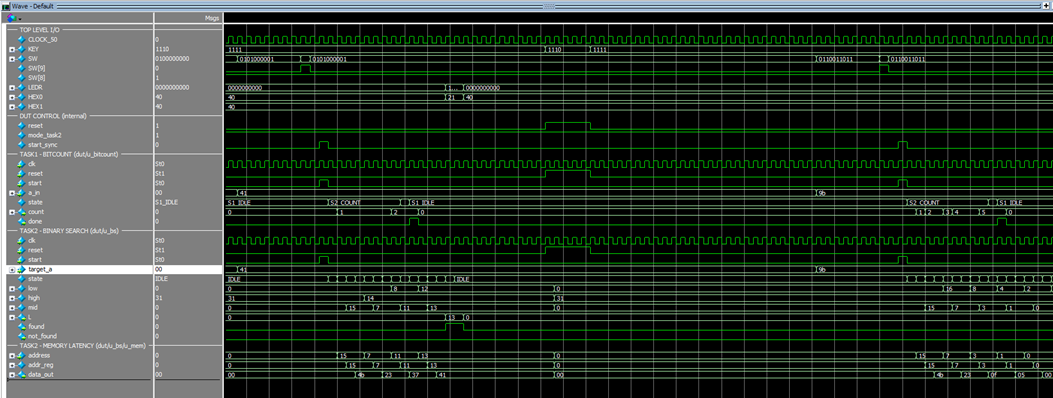Click the plus icon in the wave title bar

[1045, 5]
